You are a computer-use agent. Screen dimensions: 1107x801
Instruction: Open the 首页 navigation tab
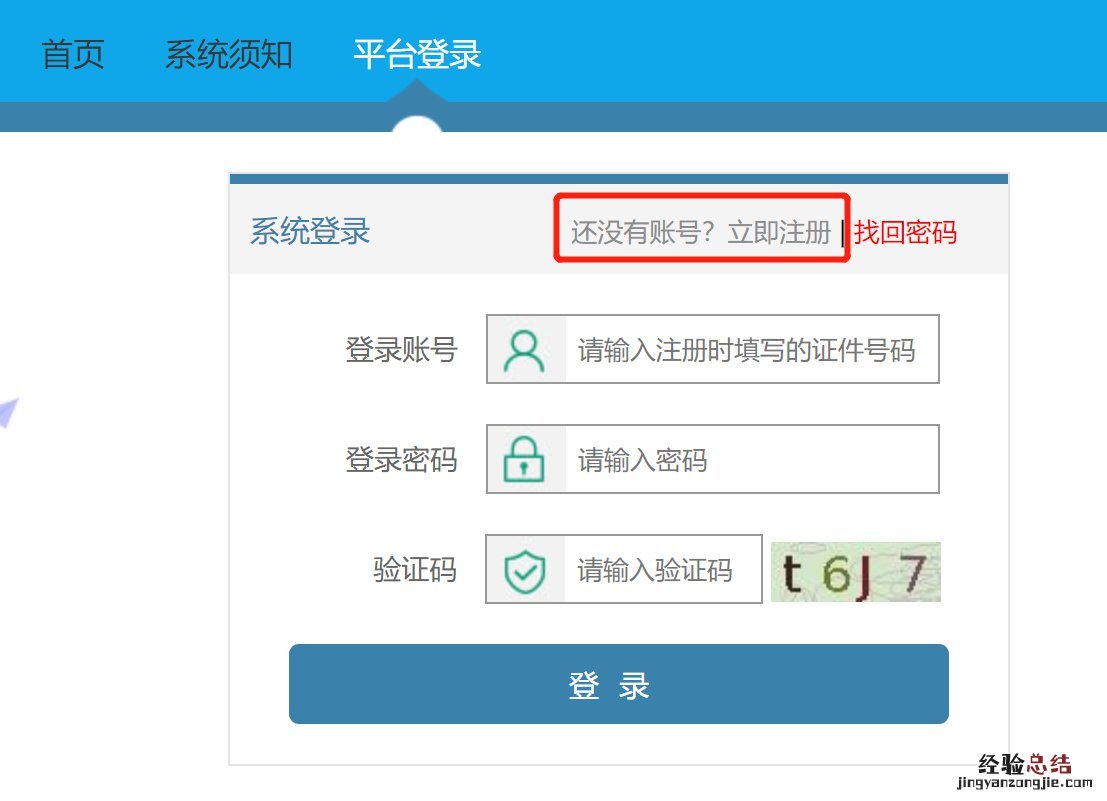click(73, 54)
